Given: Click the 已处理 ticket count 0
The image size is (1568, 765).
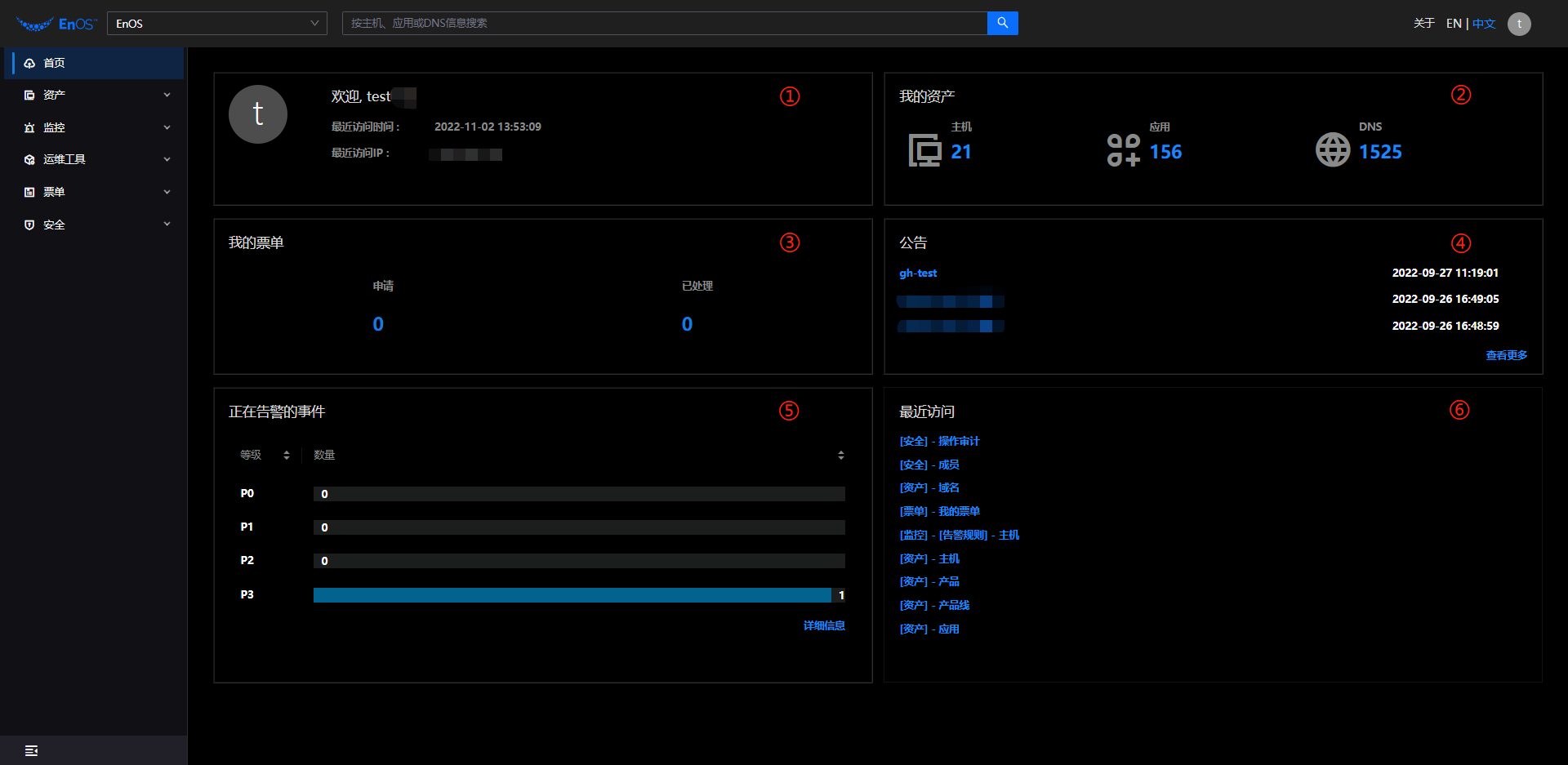Looking at the screenshot, I should point(687,324).
